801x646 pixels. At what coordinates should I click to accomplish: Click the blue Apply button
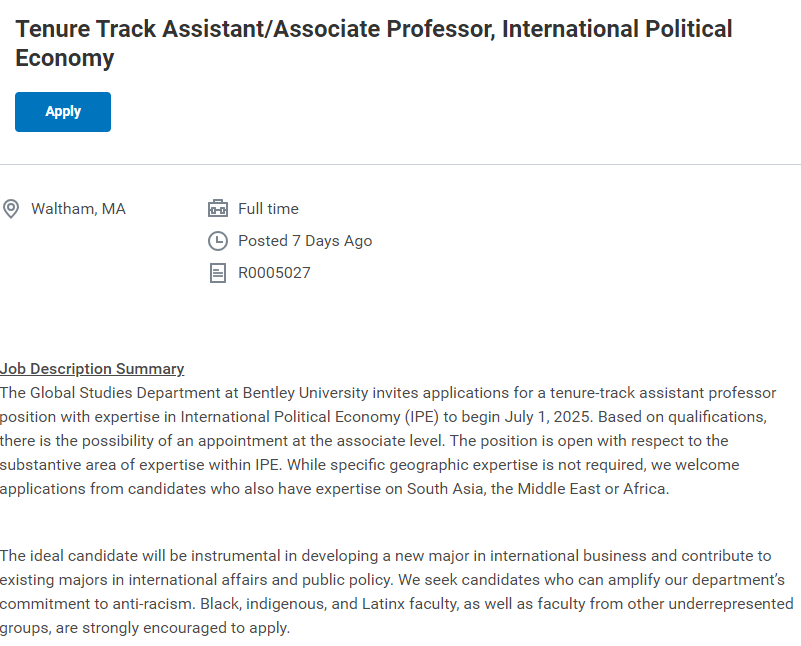(x=62, y=112)
